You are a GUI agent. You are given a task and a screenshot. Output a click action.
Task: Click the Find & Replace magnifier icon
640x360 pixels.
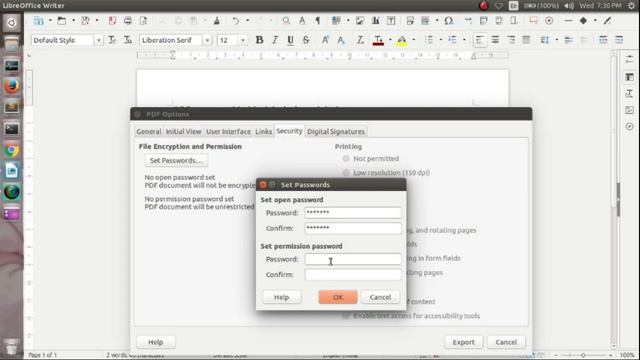point(287,21)
